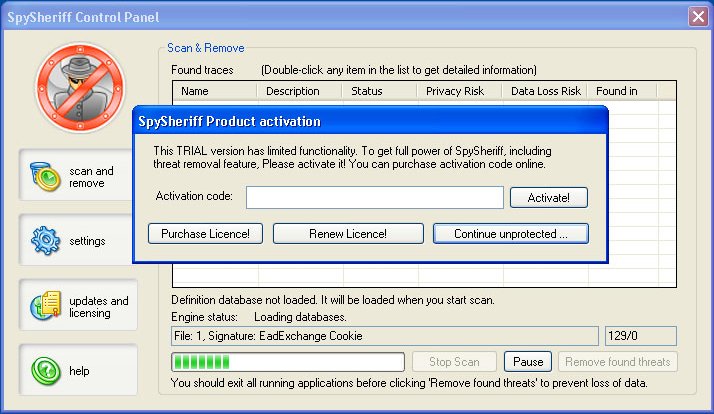Sort traces by Privacy Risk column
This screenshot has width=714, height=414.
click(x=460, y=91)
